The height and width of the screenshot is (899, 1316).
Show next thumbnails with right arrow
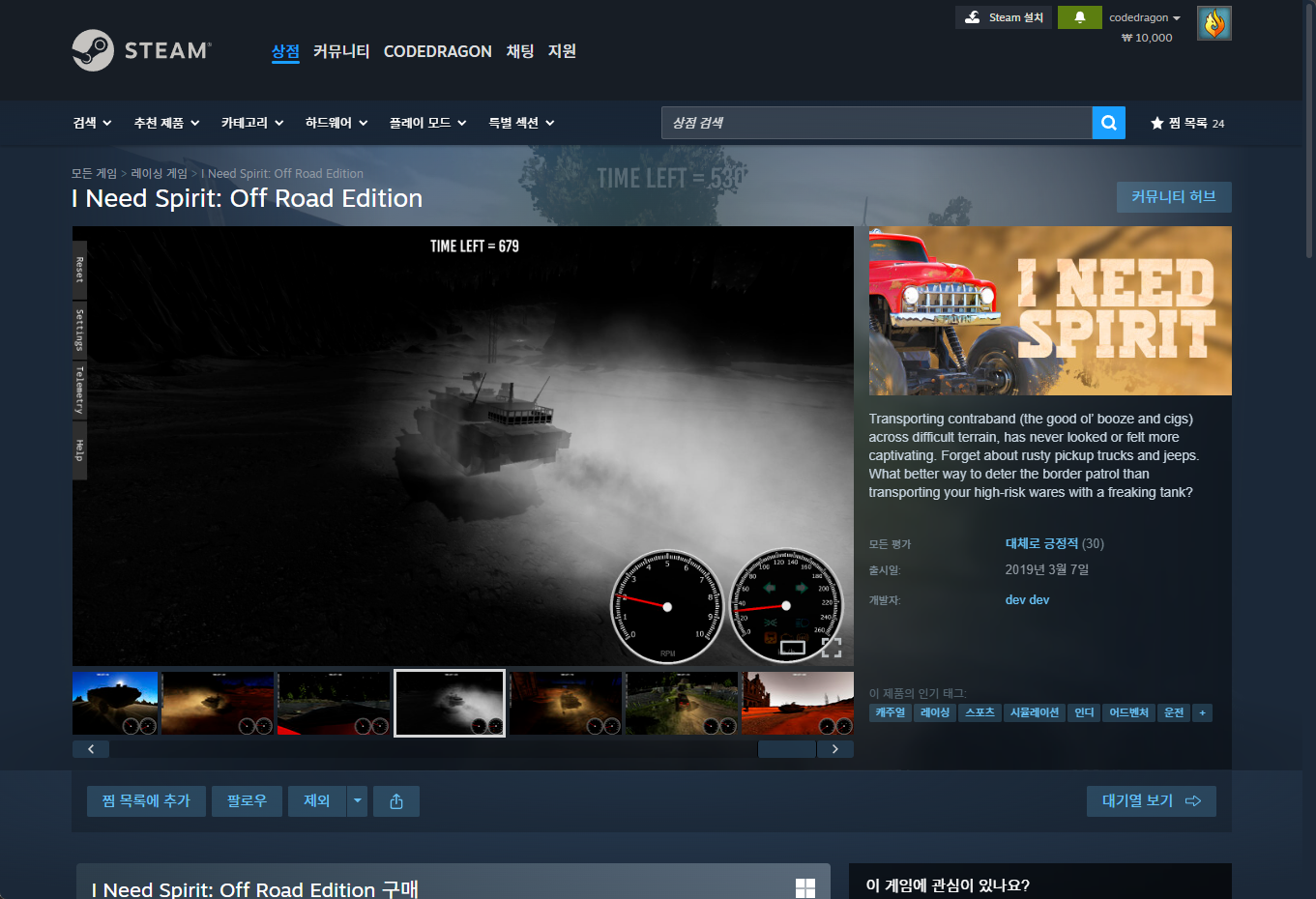click(x=834, y=749)
